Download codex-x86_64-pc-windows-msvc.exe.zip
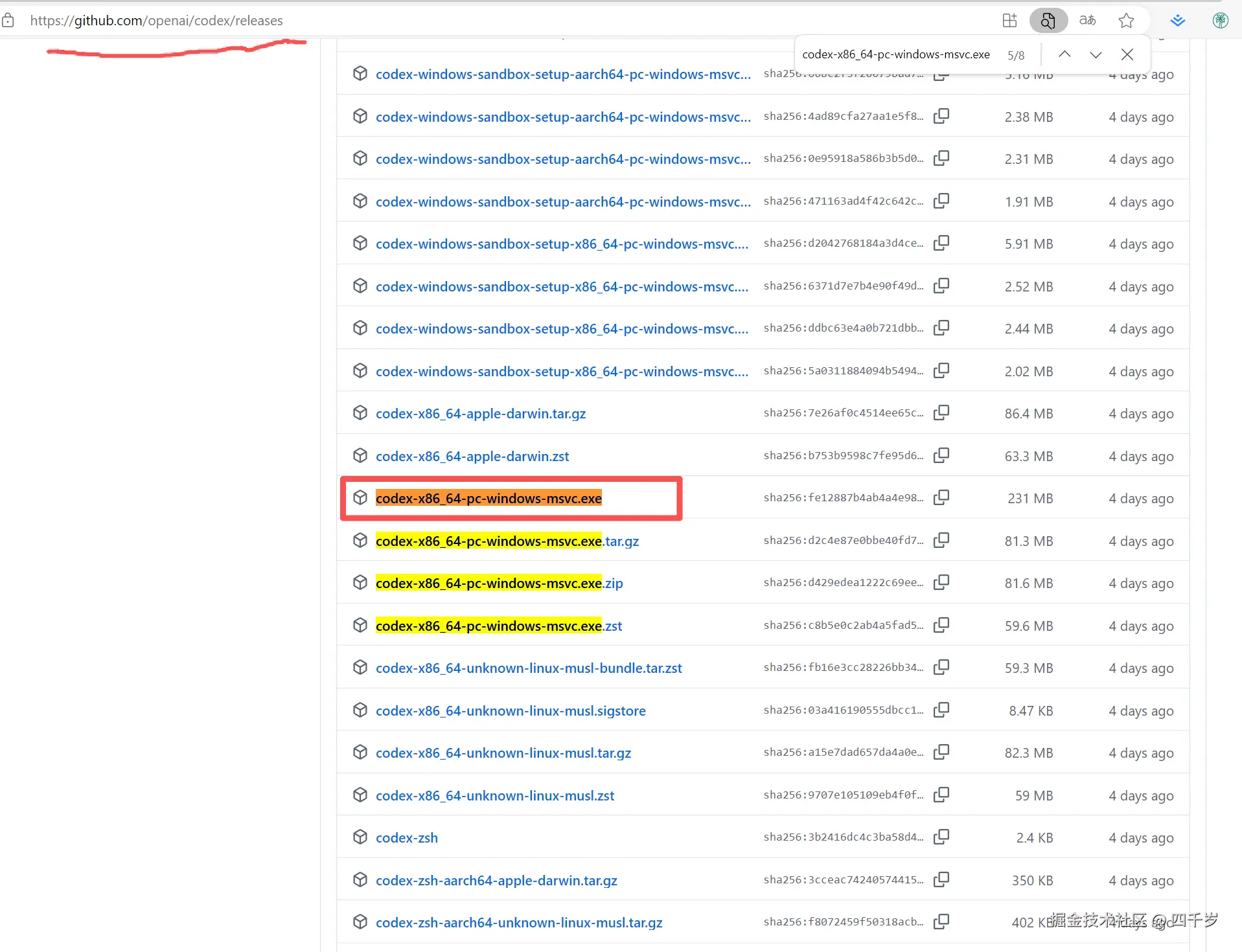 (x=500, y=583)
